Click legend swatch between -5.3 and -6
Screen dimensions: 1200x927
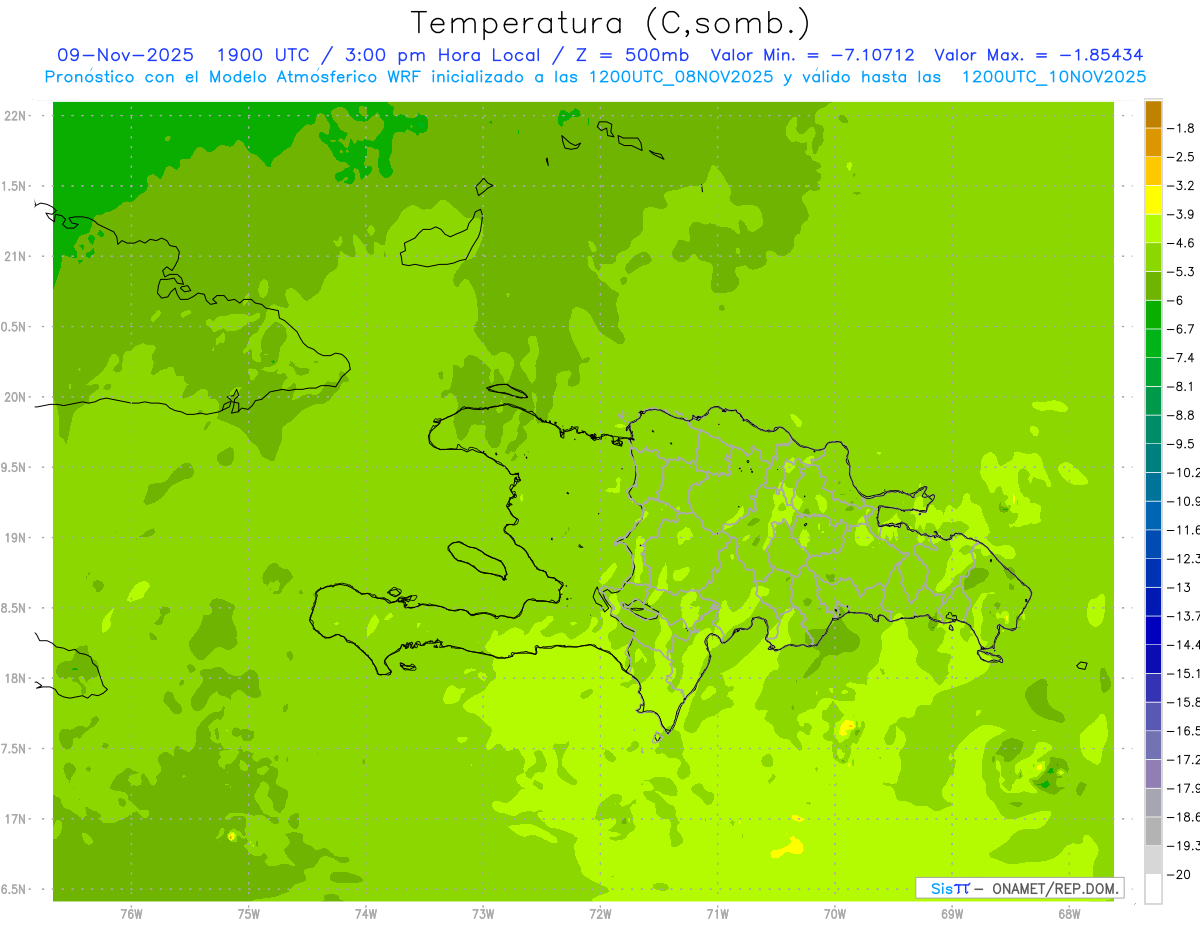[1153, 286]
